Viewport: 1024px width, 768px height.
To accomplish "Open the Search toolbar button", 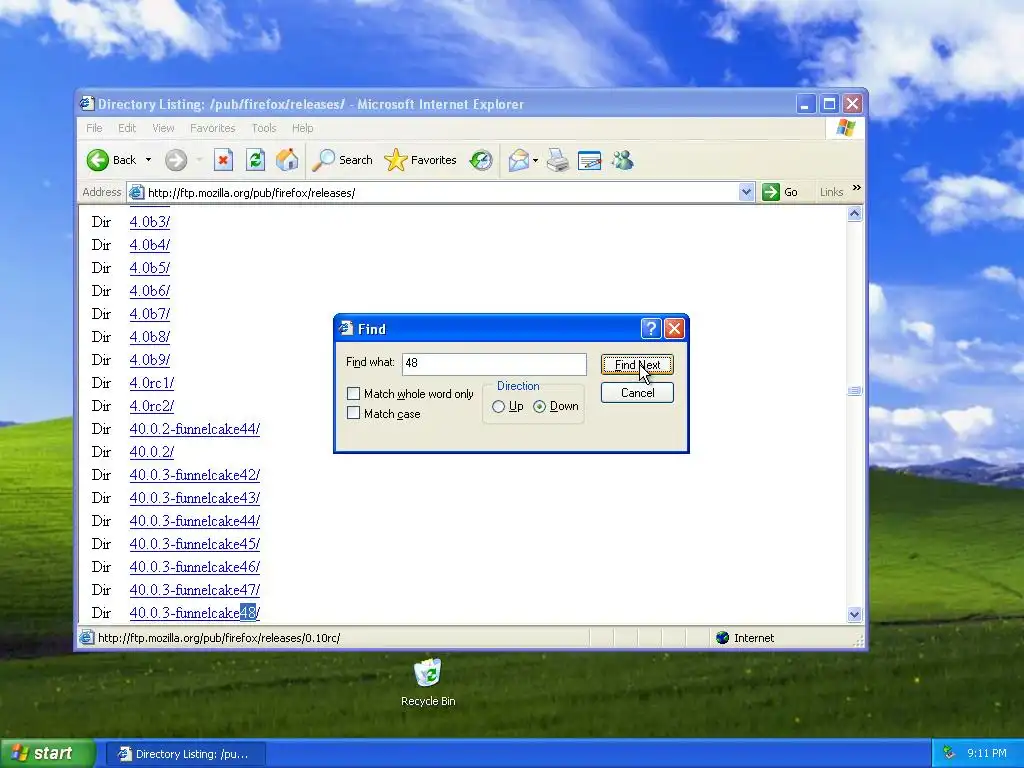I will 342,160.
